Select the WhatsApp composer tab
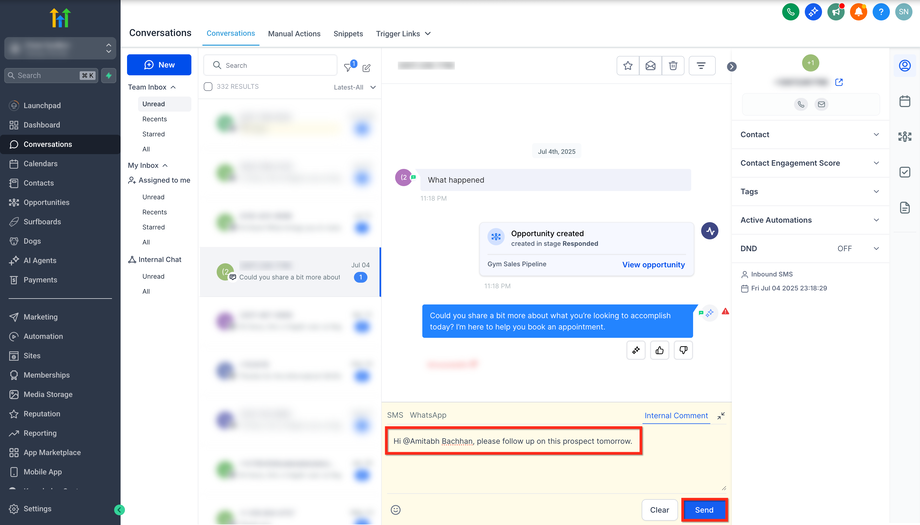920x525 pixels. coord(428,415)
